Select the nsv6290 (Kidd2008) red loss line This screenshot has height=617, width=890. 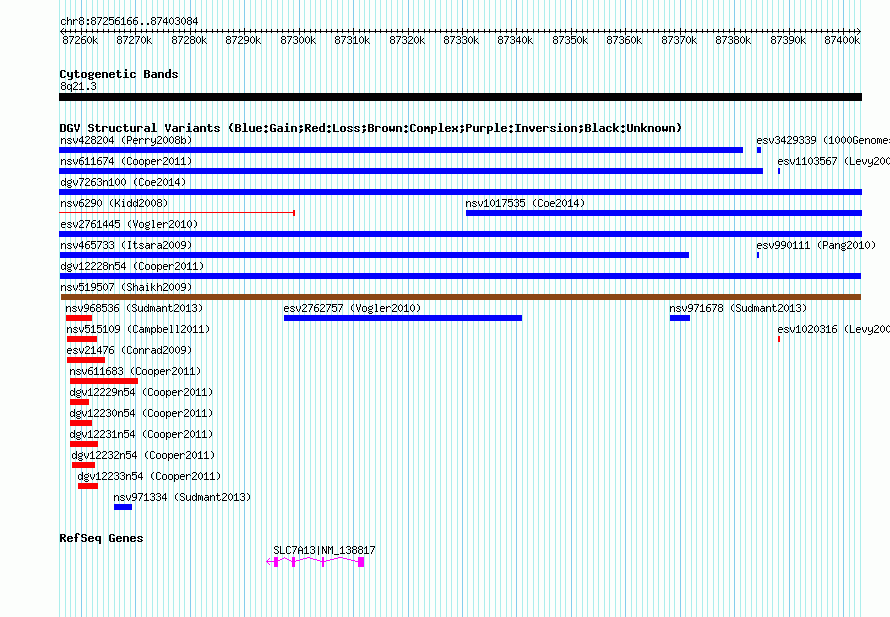tap(177, 213)
